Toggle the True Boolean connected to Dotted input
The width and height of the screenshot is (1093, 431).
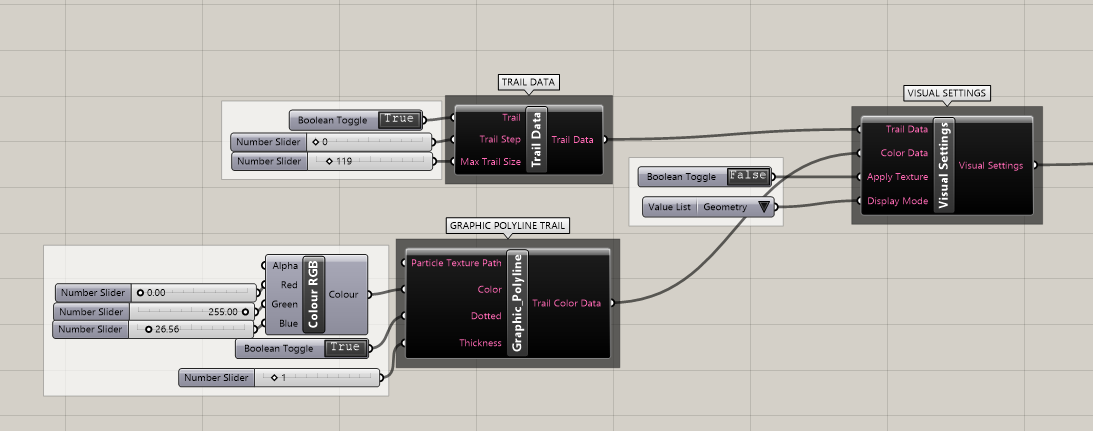(346, 347)
